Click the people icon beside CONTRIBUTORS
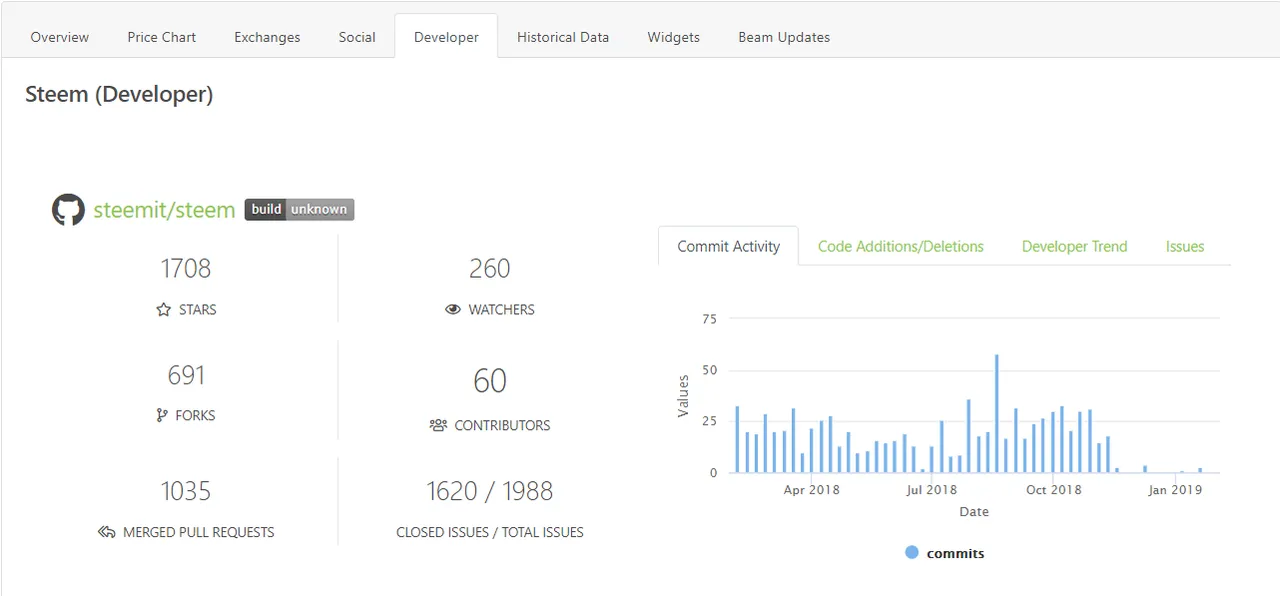The height and width of the screenshot is (596, 1280). 438,425
